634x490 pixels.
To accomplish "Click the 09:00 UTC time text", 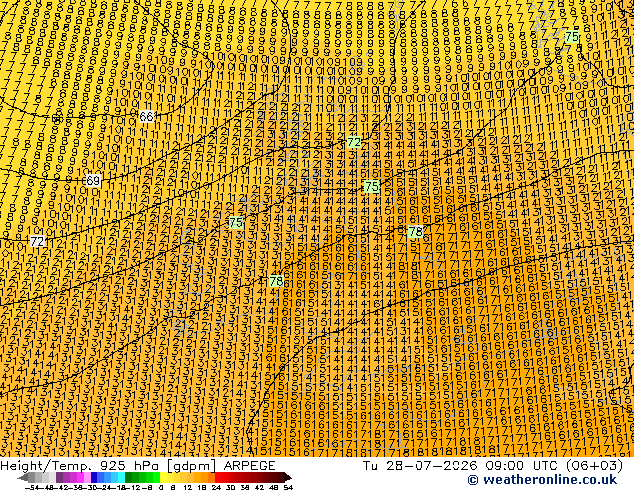I will click(523, 465).
